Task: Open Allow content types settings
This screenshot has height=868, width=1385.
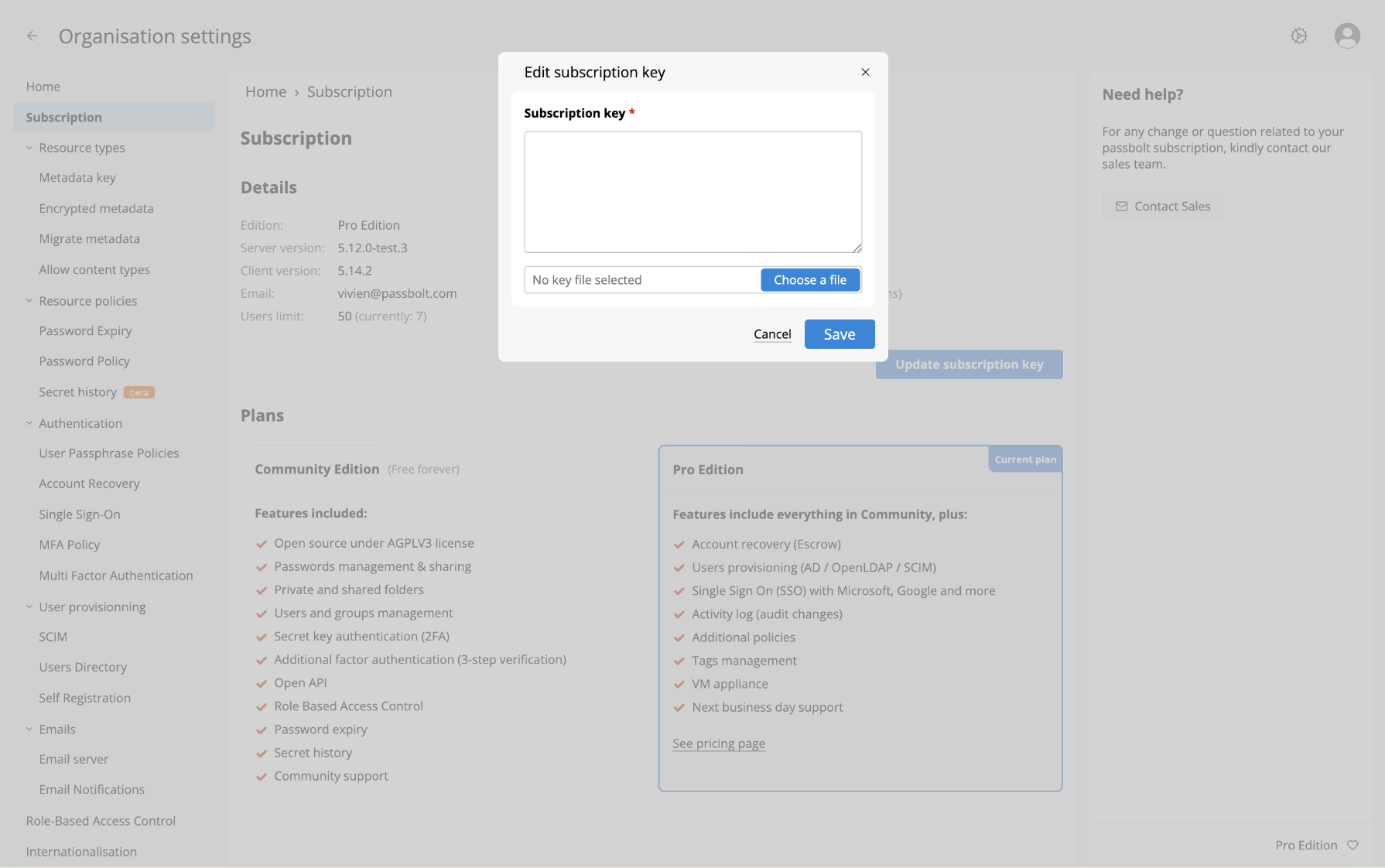Action: click(94, 270)
